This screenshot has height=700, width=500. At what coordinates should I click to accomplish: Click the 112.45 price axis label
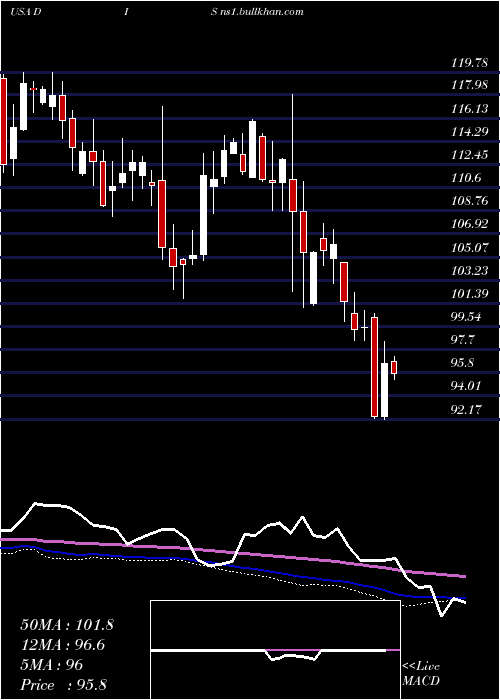pyautogui.click(x=469, y=155)
